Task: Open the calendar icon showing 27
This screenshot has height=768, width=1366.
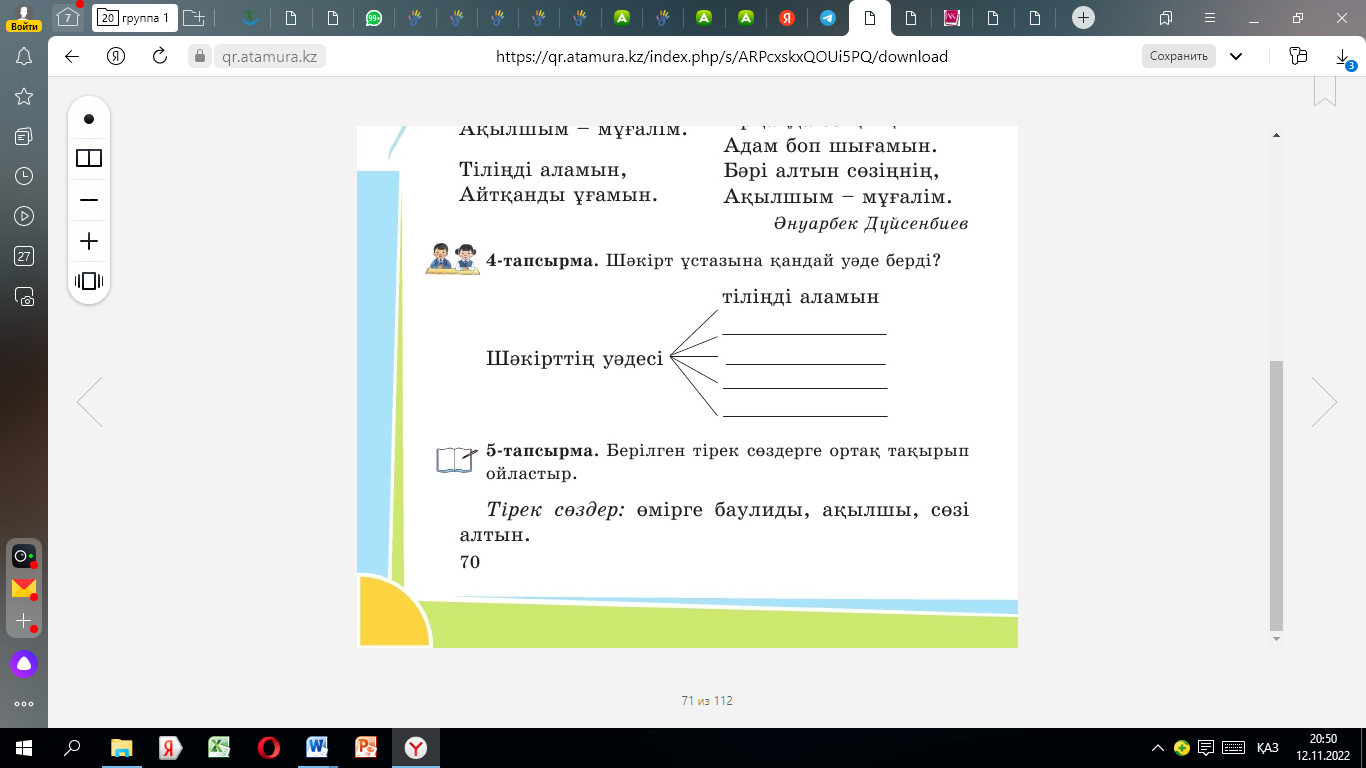Action: (24, 256)
